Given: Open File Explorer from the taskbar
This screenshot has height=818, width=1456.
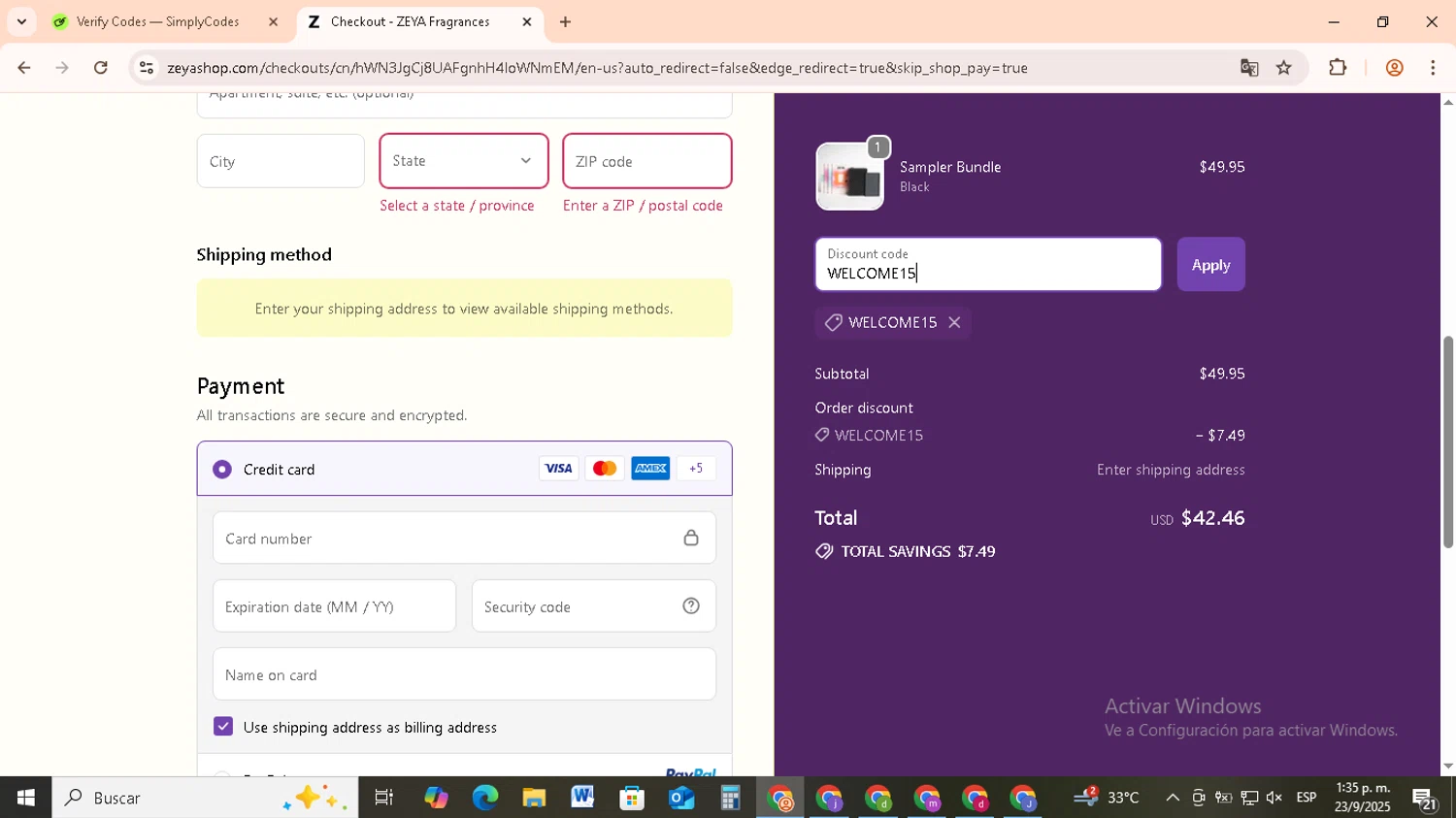Looking at the screenshot, I should pyautogui.click(x=534, y=798).
